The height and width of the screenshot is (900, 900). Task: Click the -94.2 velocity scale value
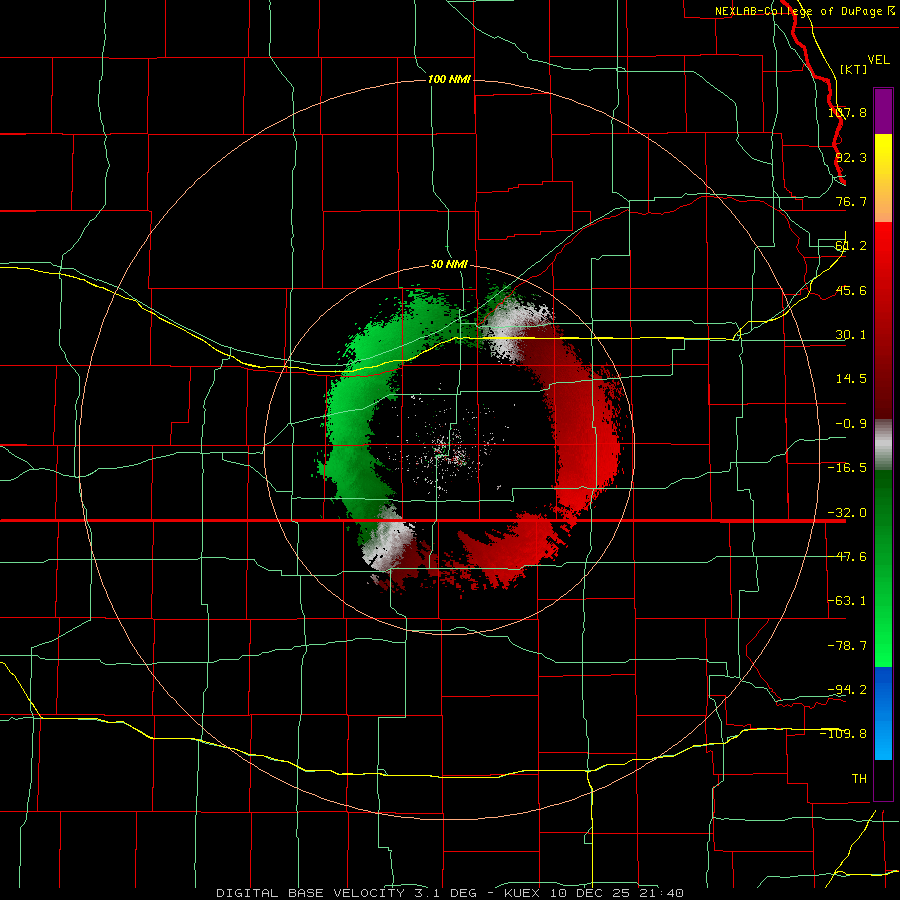point(847,690)
